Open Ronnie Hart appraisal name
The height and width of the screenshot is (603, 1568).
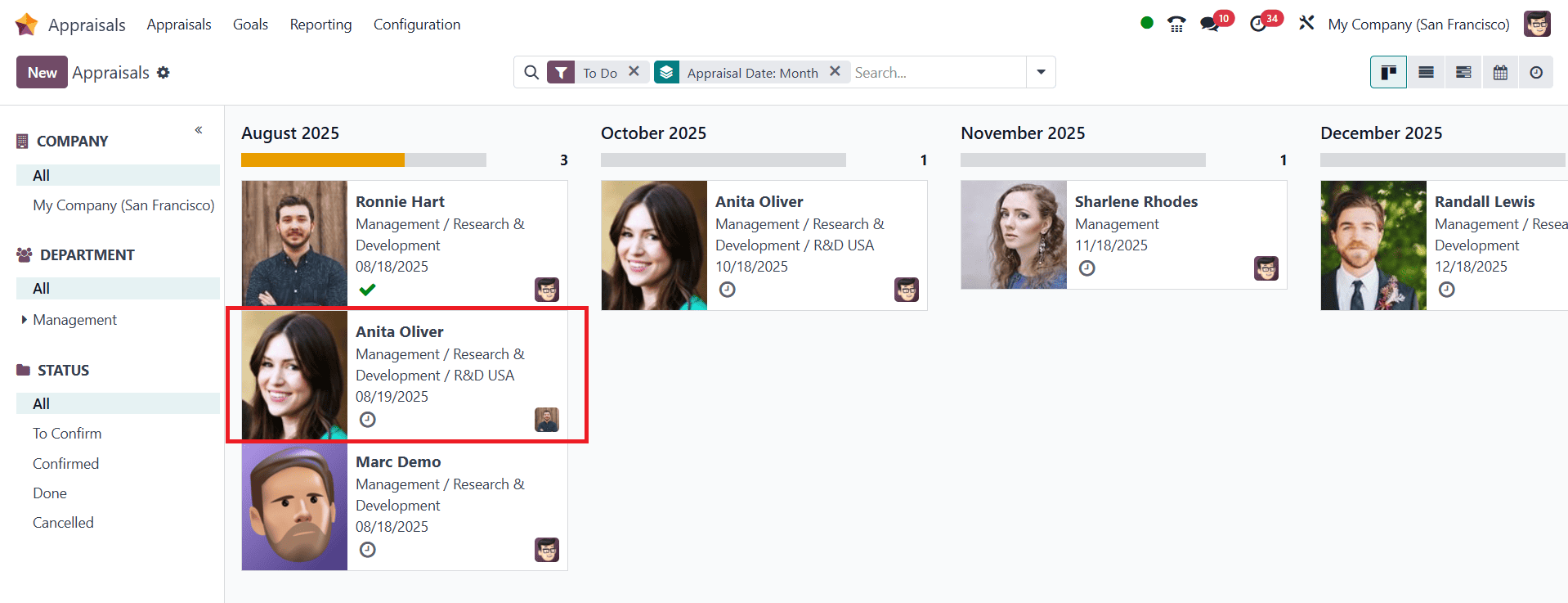pyautogui.click(x=400, y=202)
